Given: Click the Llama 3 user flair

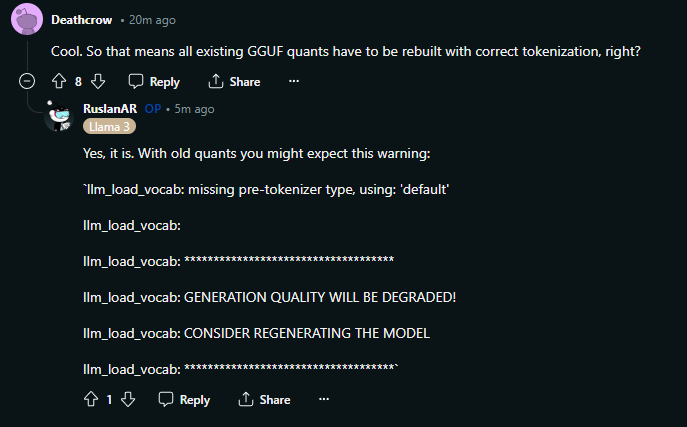Looking at the screenshot, I should tap(110, 127).
